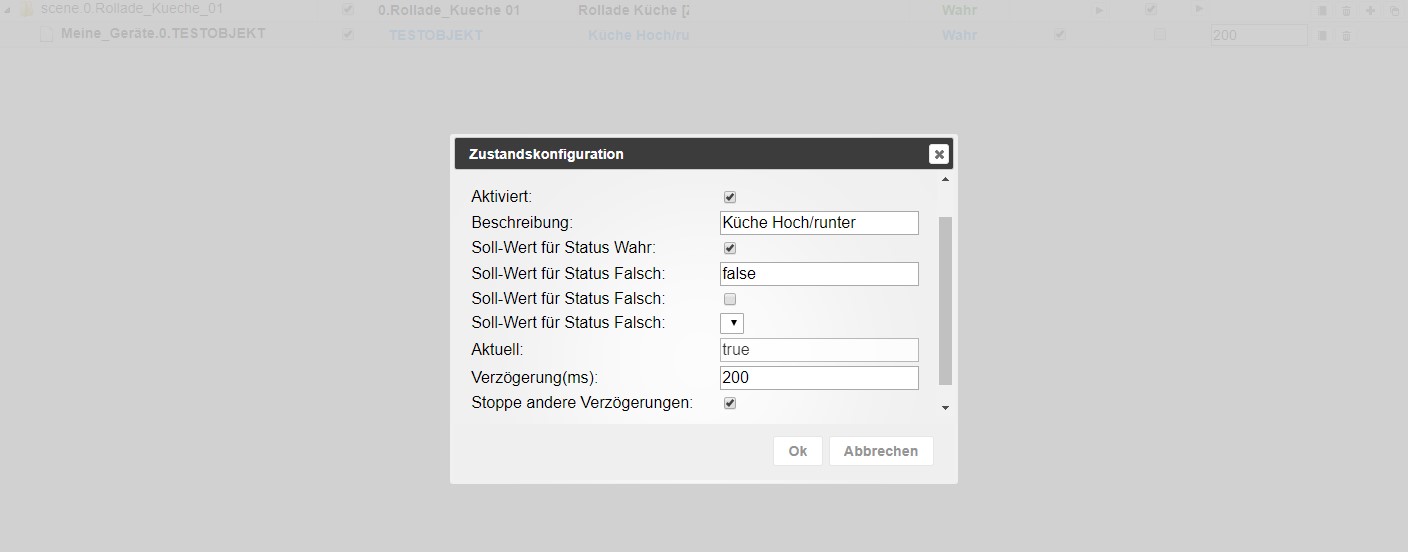The image size is (1408, 552).
Task: Toggle the Stoppe andere Verzögerungen checkbox
Action: point(730,403)
